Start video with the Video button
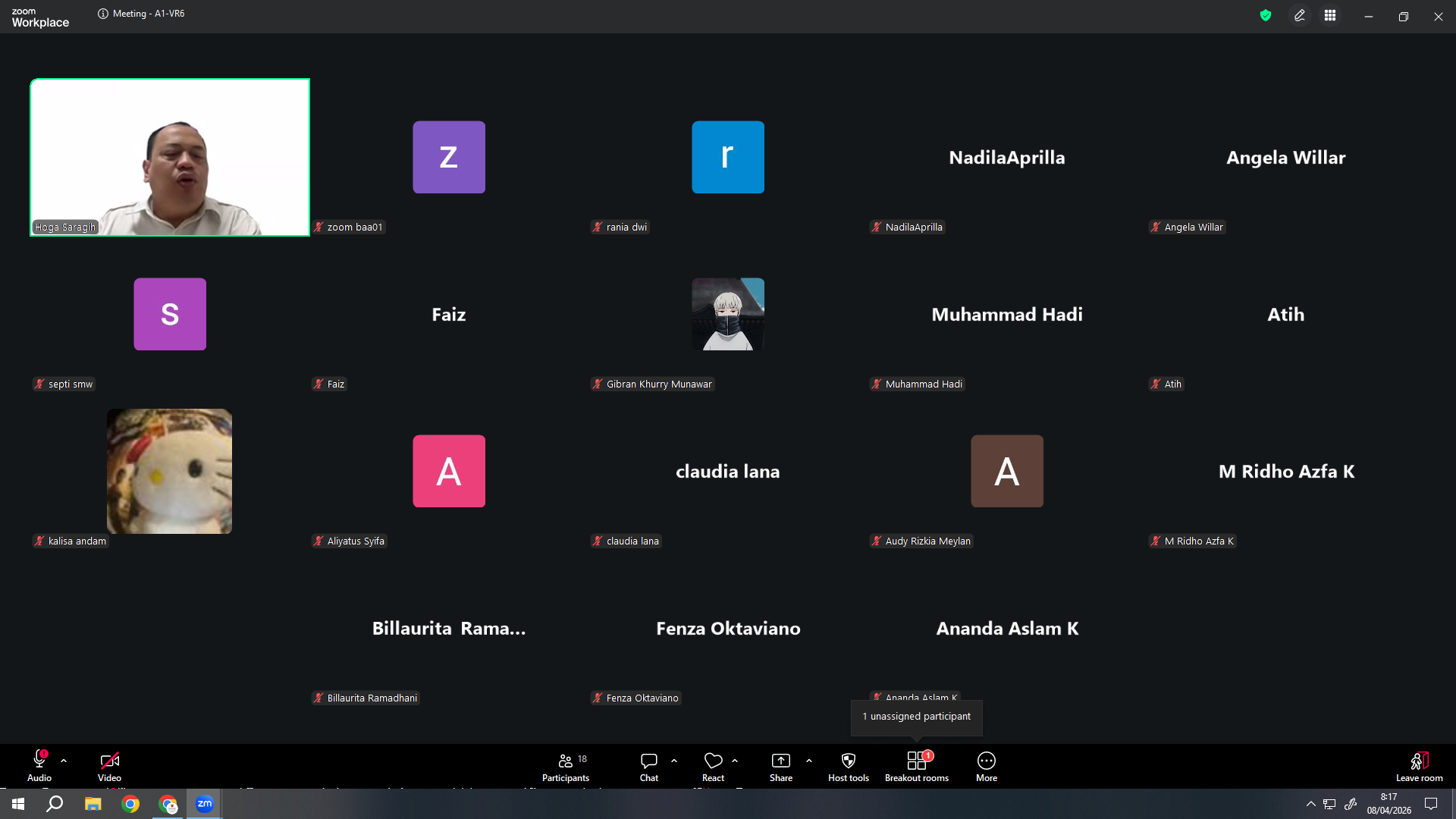The width and height of the screenshot is (1456, 819). pyautogui.click(x=109, y=766)
